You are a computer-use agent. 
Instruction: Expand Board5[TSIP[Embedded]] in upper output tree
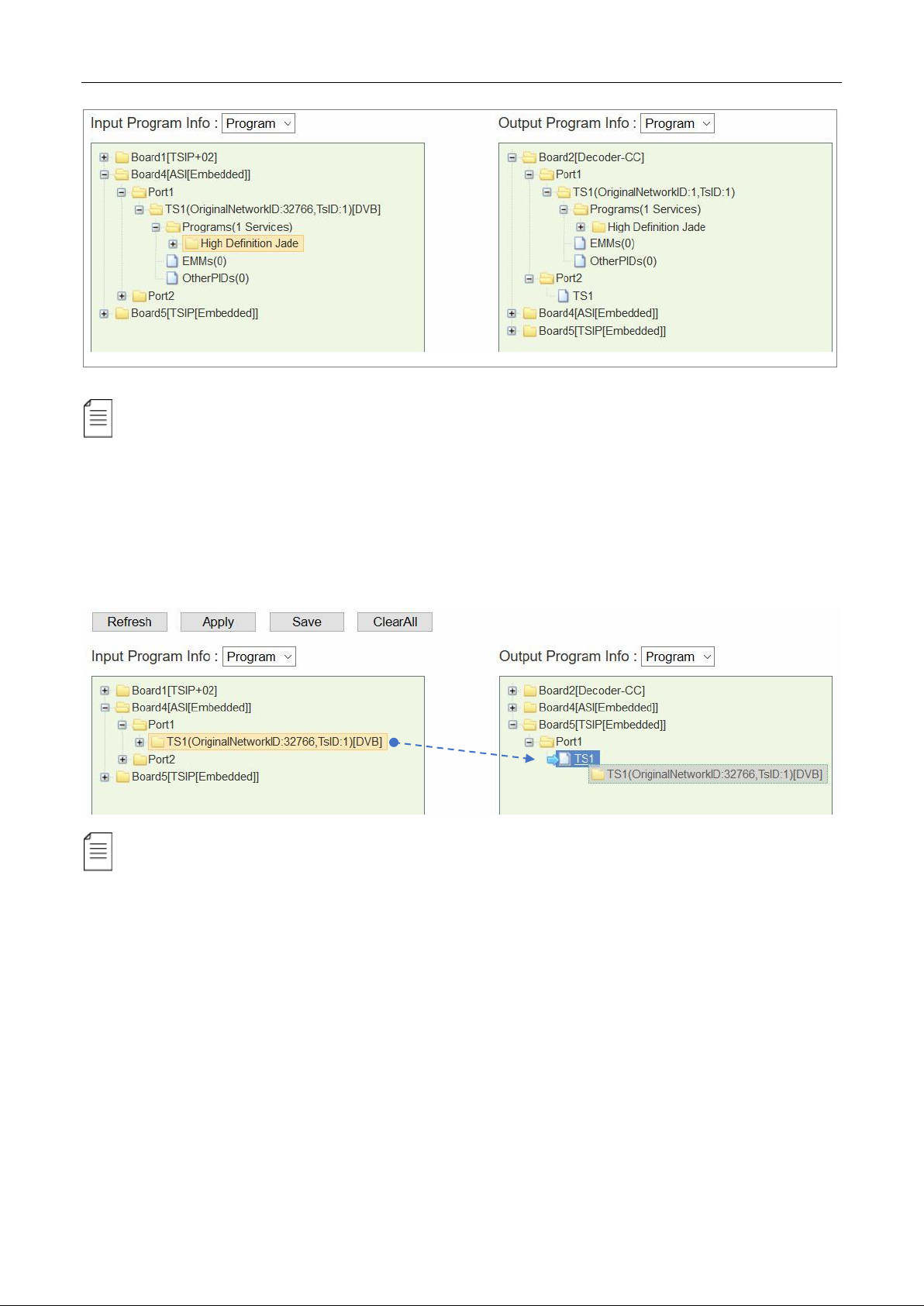[512, 331]
